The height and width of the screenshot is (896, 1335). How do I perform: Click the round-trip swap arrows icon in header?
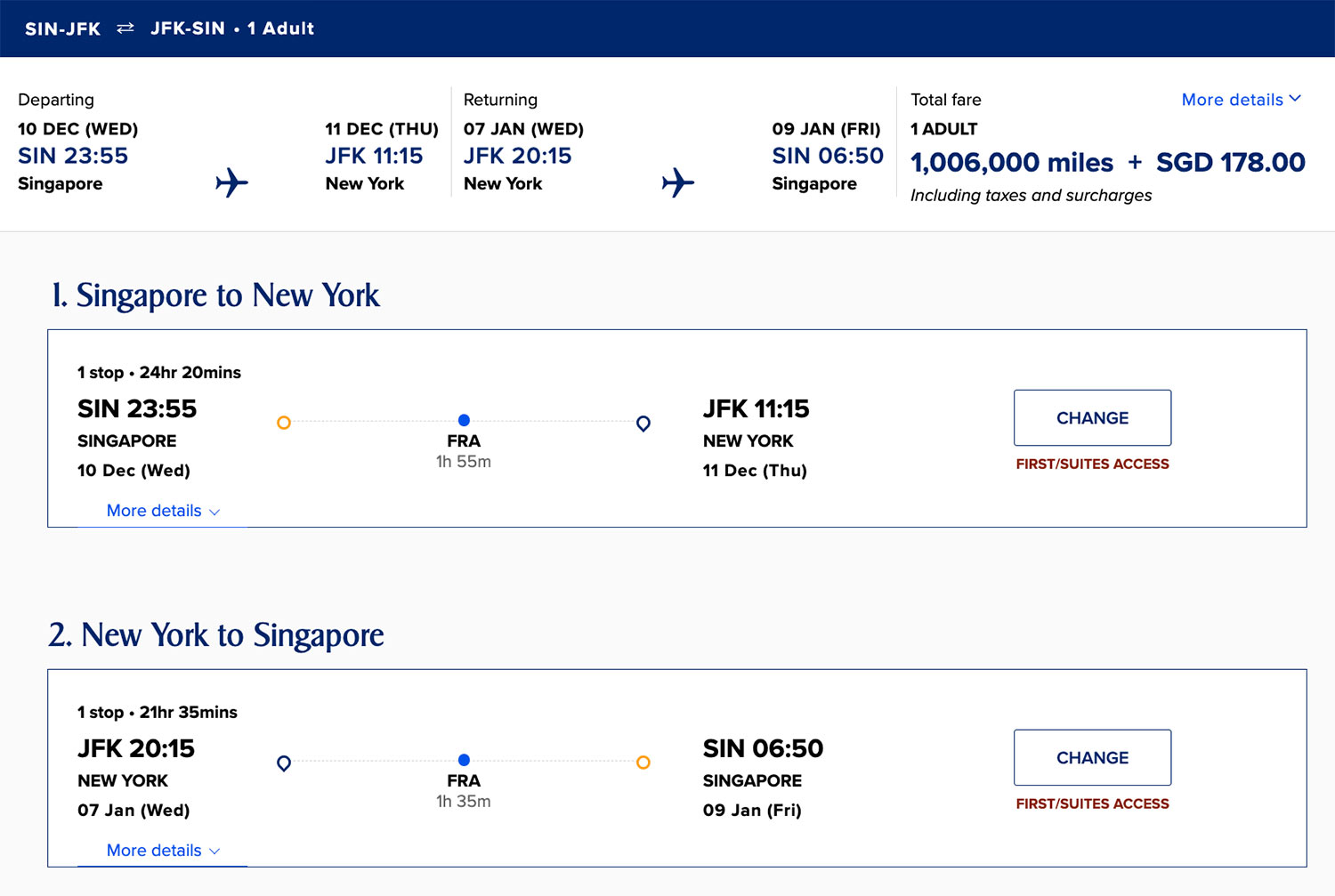125,28
